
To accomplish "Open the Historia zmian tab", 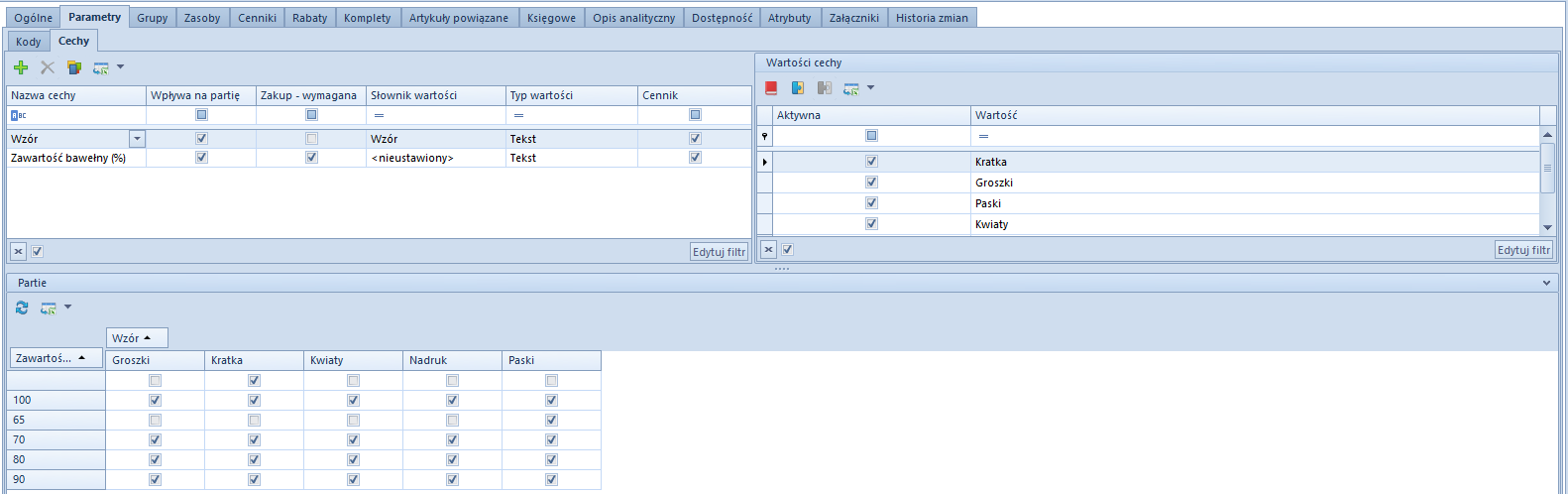I will click(933, 18).
